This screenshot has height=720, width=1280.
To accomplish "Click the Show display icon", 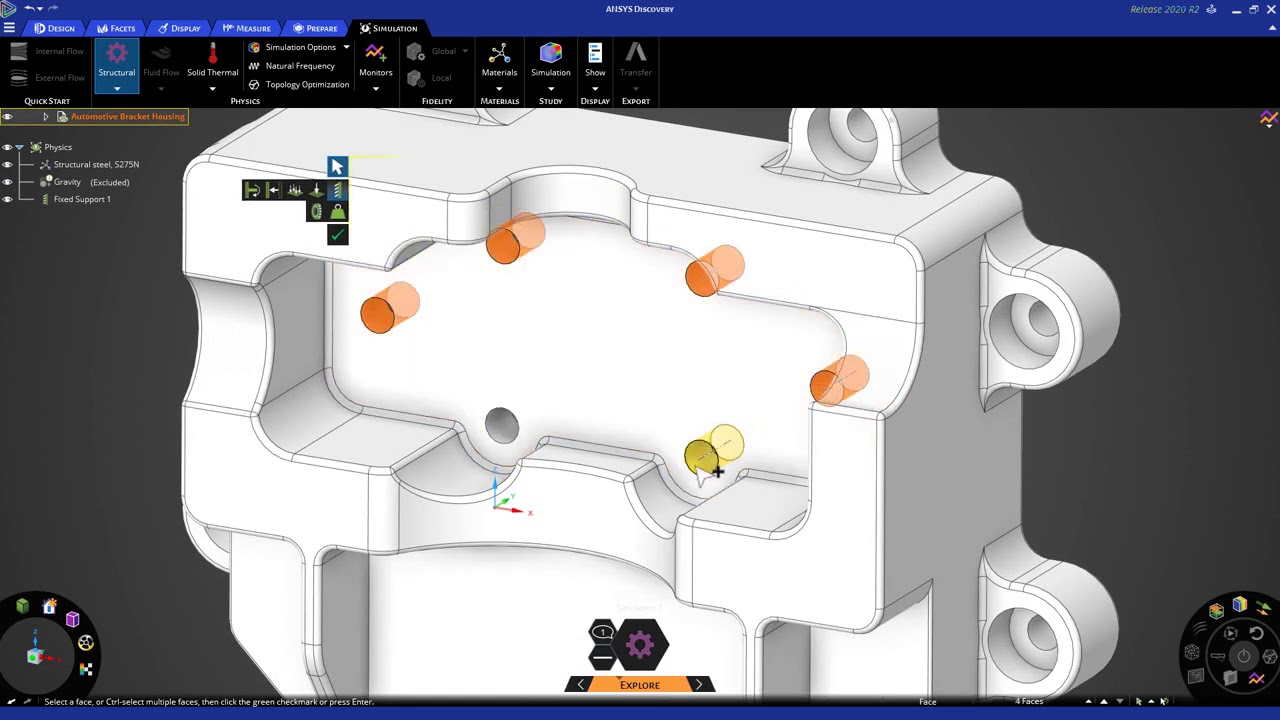I will point(595,54).
